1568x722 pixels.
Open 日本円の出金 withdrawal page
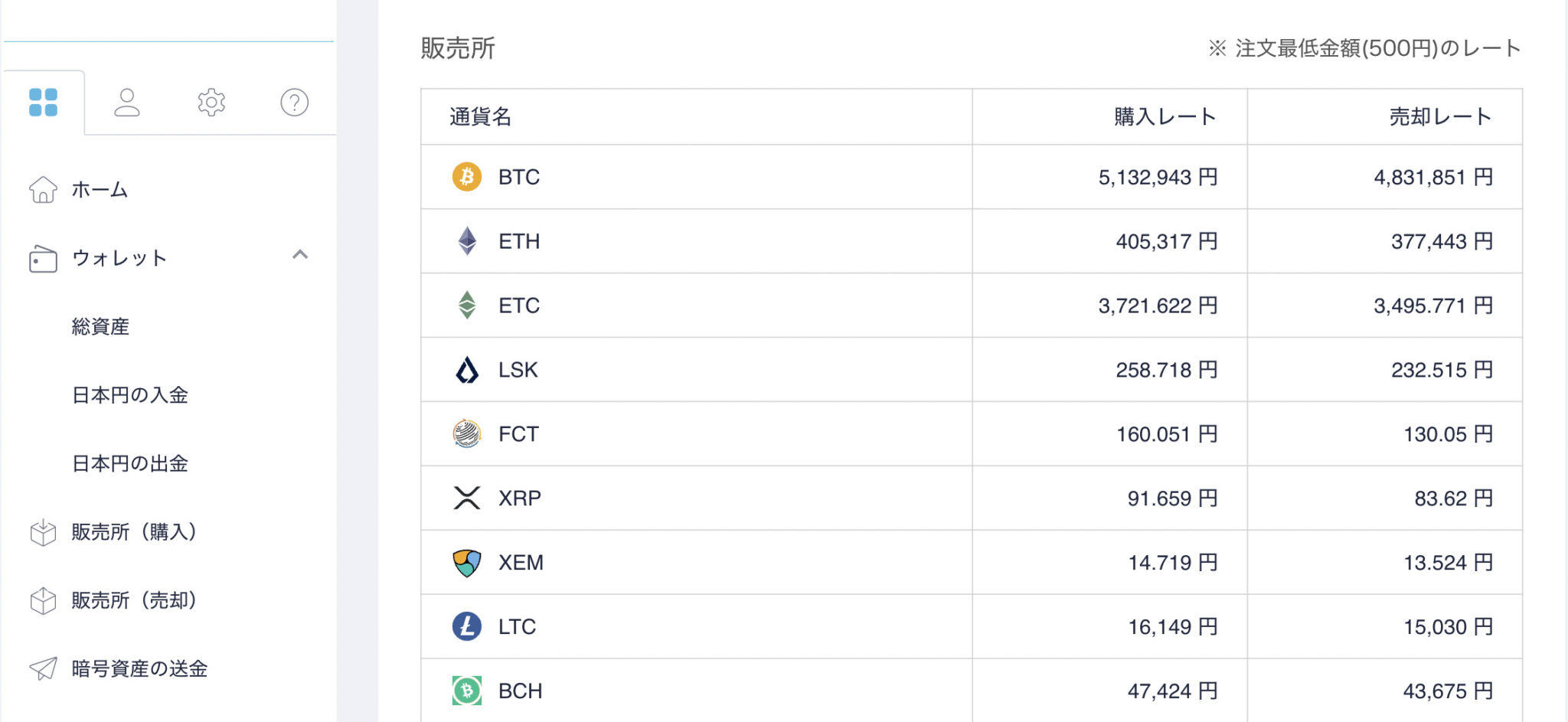[x=130, y=463]
